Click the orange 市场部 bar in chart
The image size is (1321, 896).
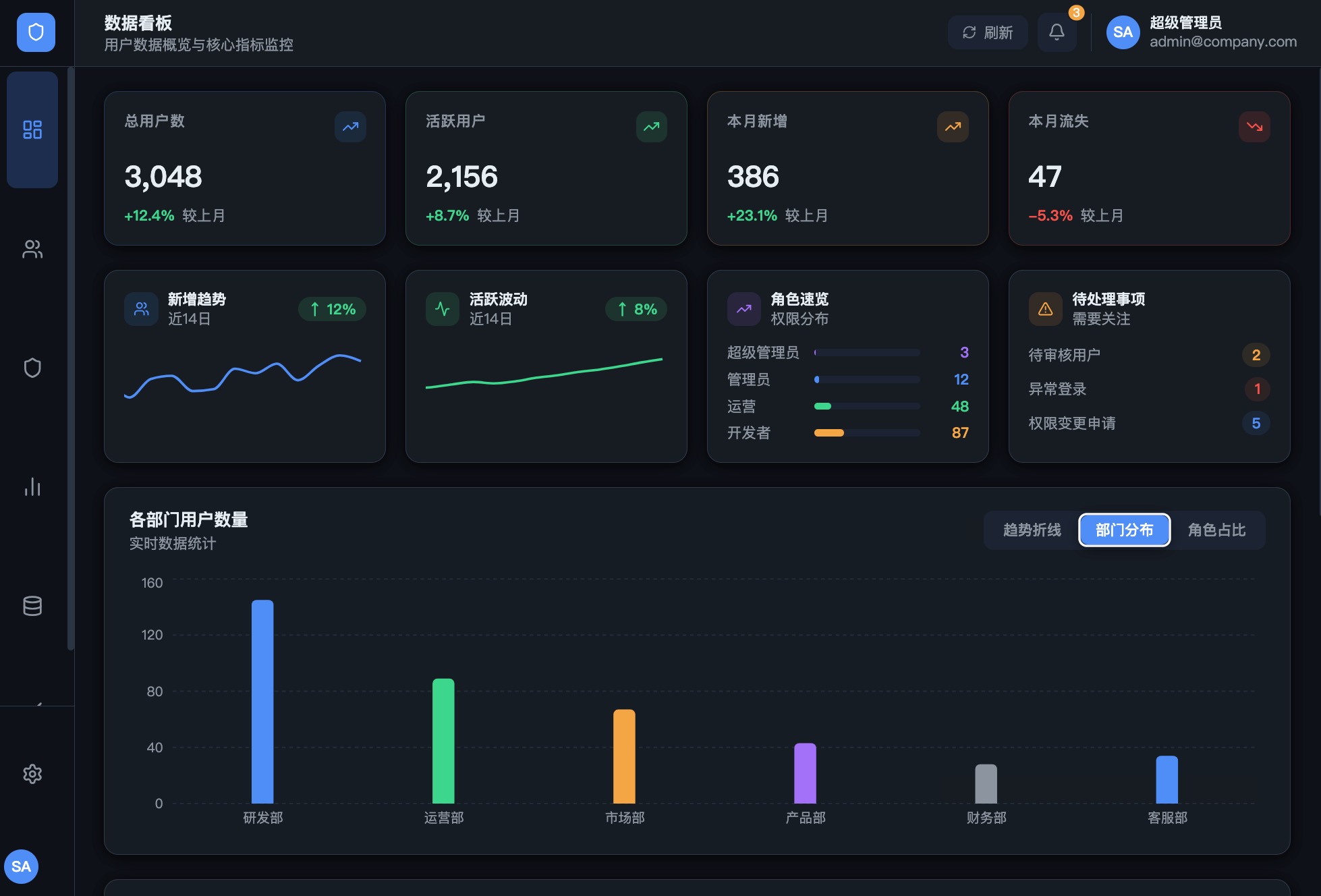tap(624, 756)
